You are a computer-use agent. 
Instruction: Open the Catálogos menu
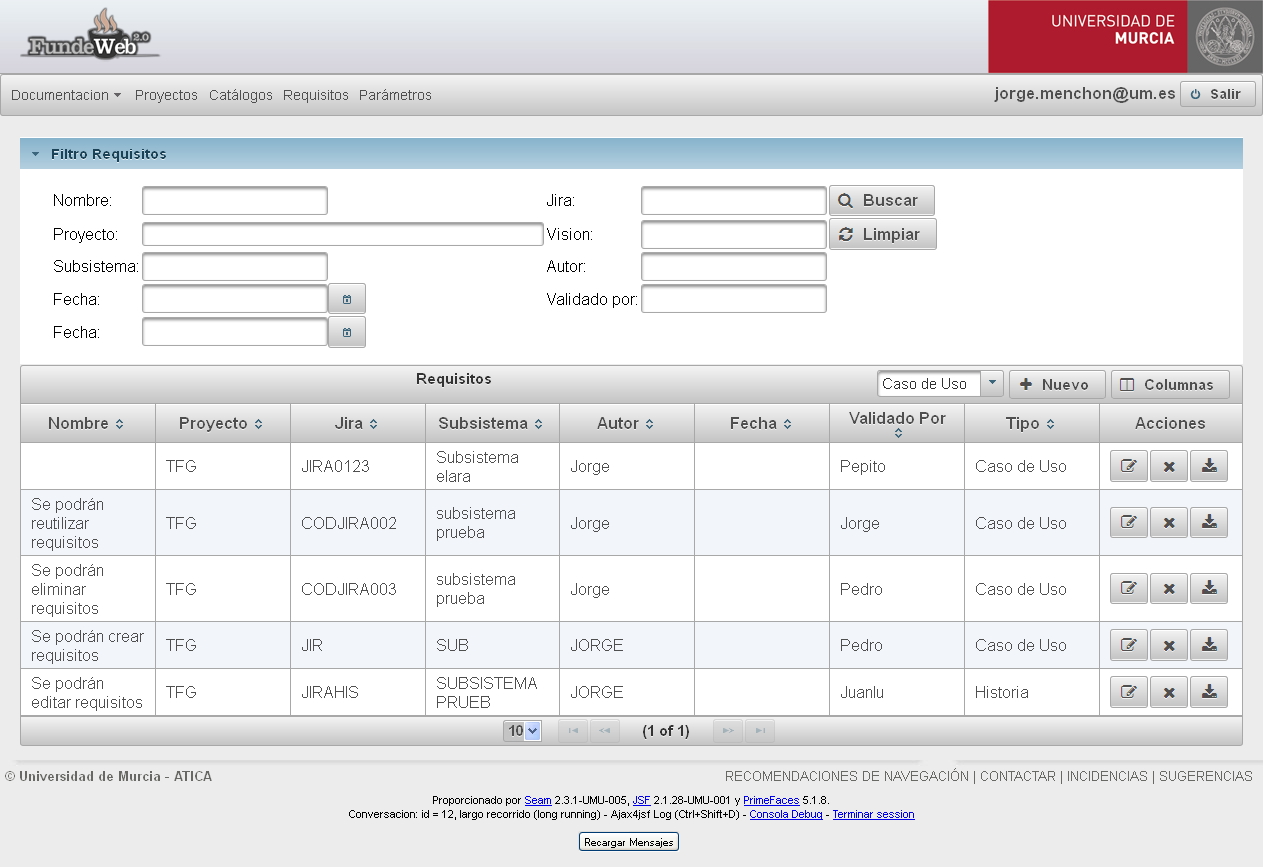click(241, 95)
